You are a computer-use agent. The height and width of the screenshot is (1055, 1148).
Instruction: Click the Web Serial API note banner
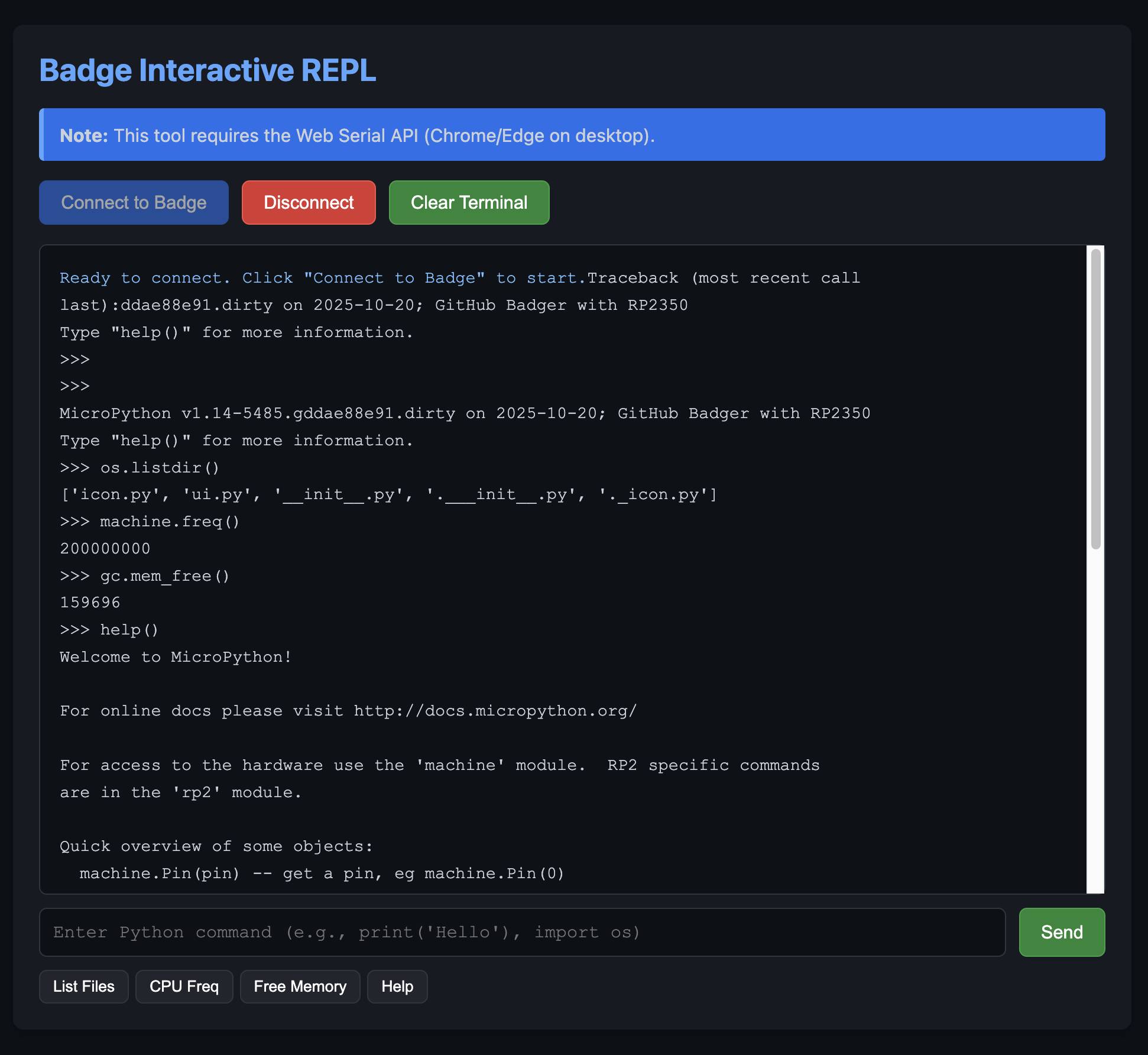(571, 135)
